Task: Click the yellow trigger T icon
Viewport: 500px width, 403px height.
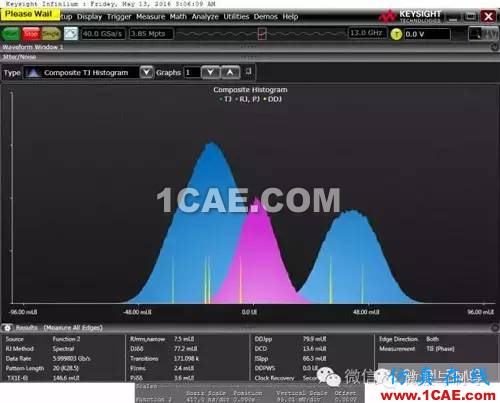Action: [x=396, y=34]
